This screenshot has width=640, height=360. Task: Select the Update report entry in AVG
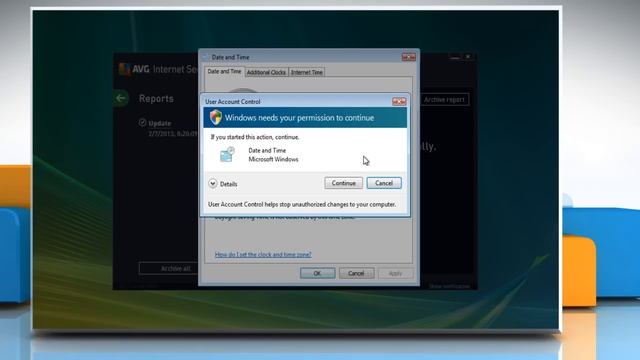(x=168, y=128)
